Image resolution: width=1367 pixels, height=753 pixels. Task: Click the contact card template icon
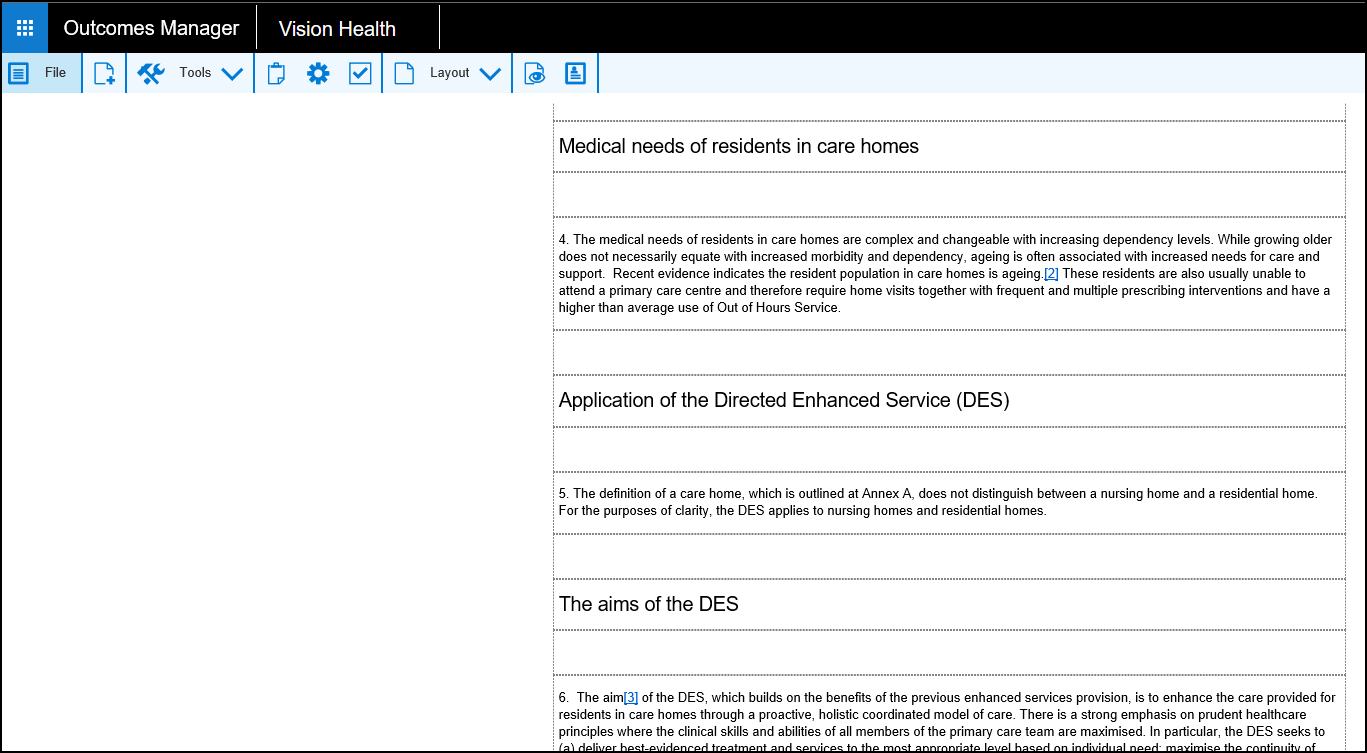(576, 73)
